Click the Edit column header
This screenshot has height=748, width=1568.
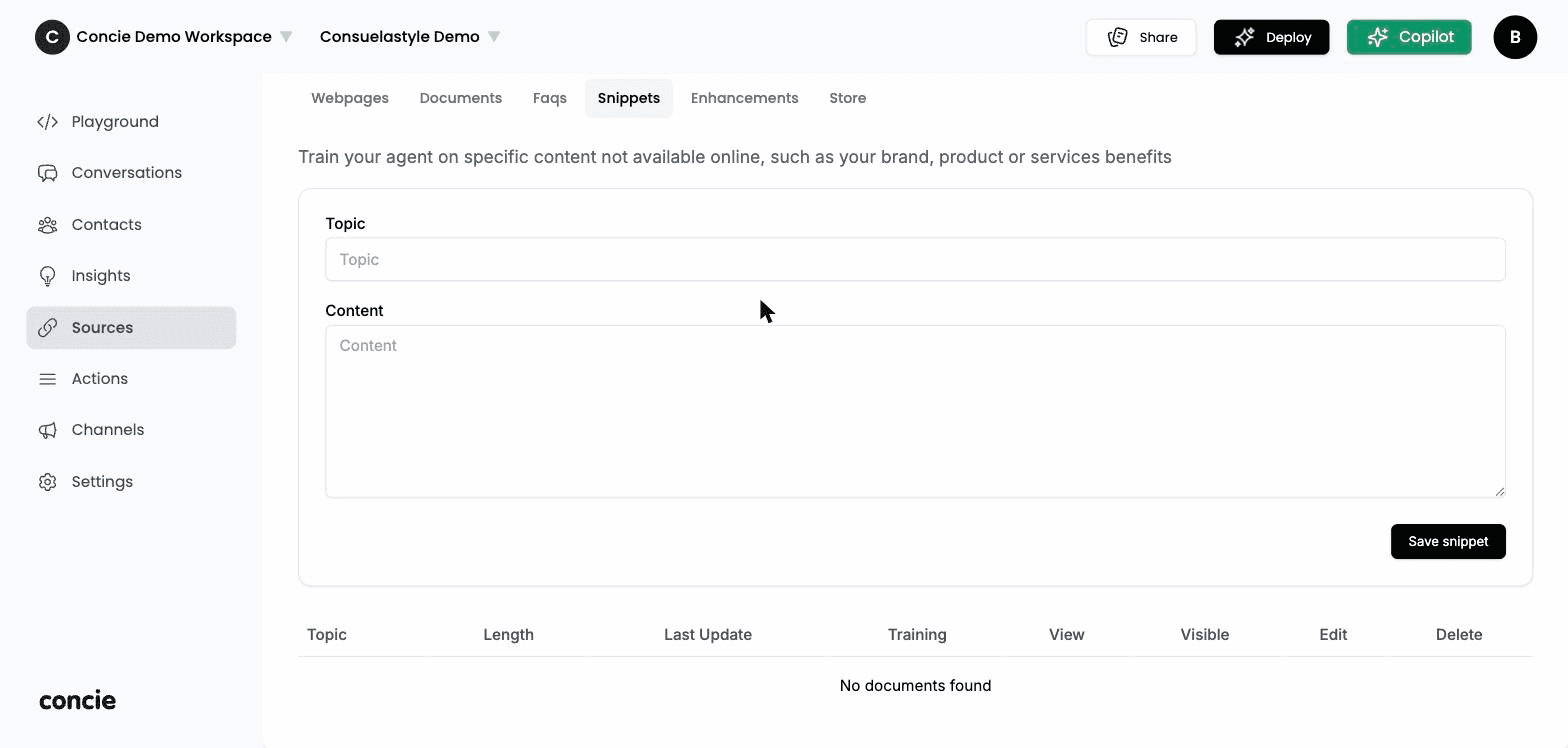tap(1333, 635)
